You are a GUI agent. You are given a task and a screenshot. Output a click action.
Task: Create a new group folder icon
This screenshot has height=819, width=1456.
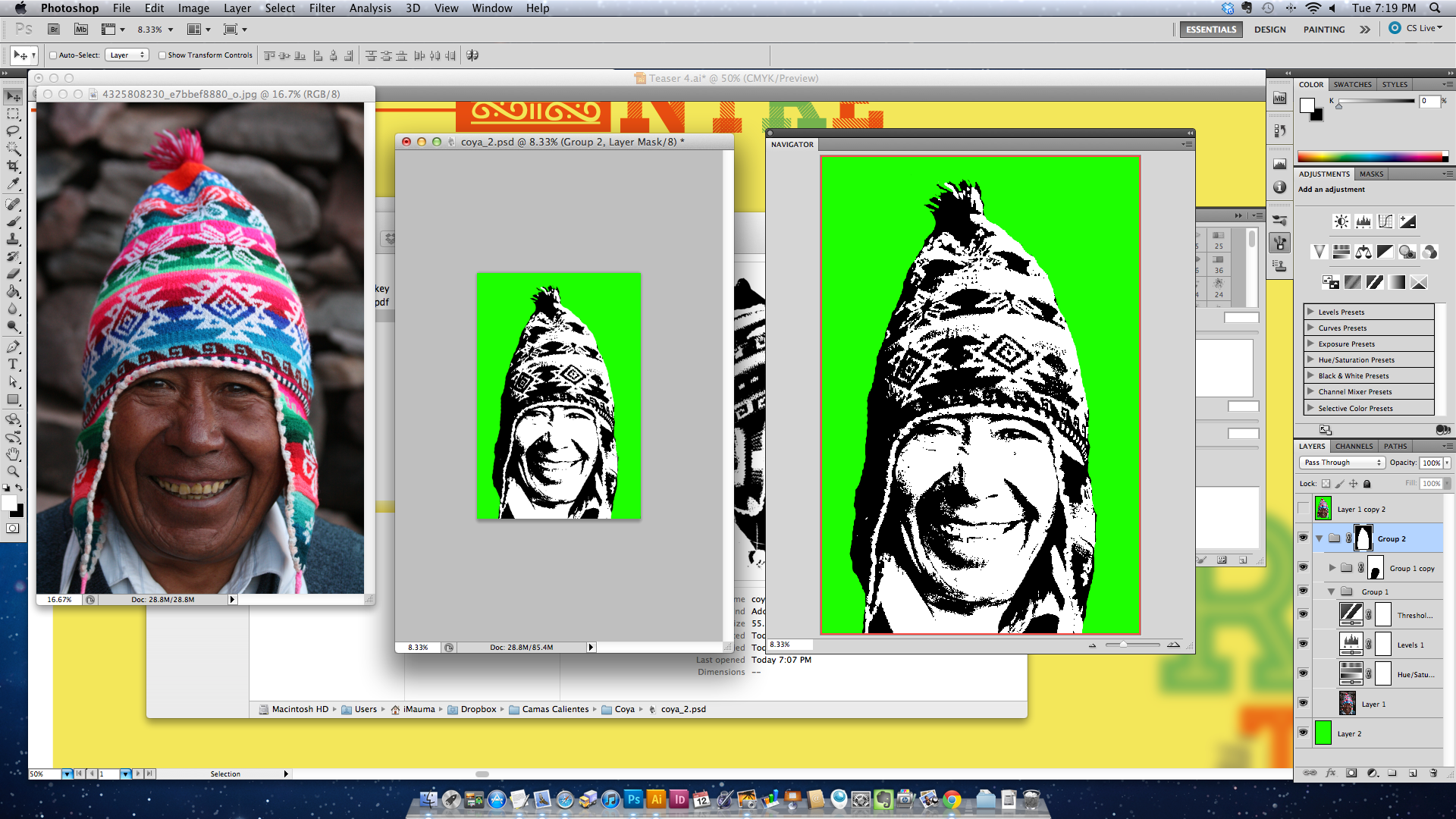[x=1392, y=773]
